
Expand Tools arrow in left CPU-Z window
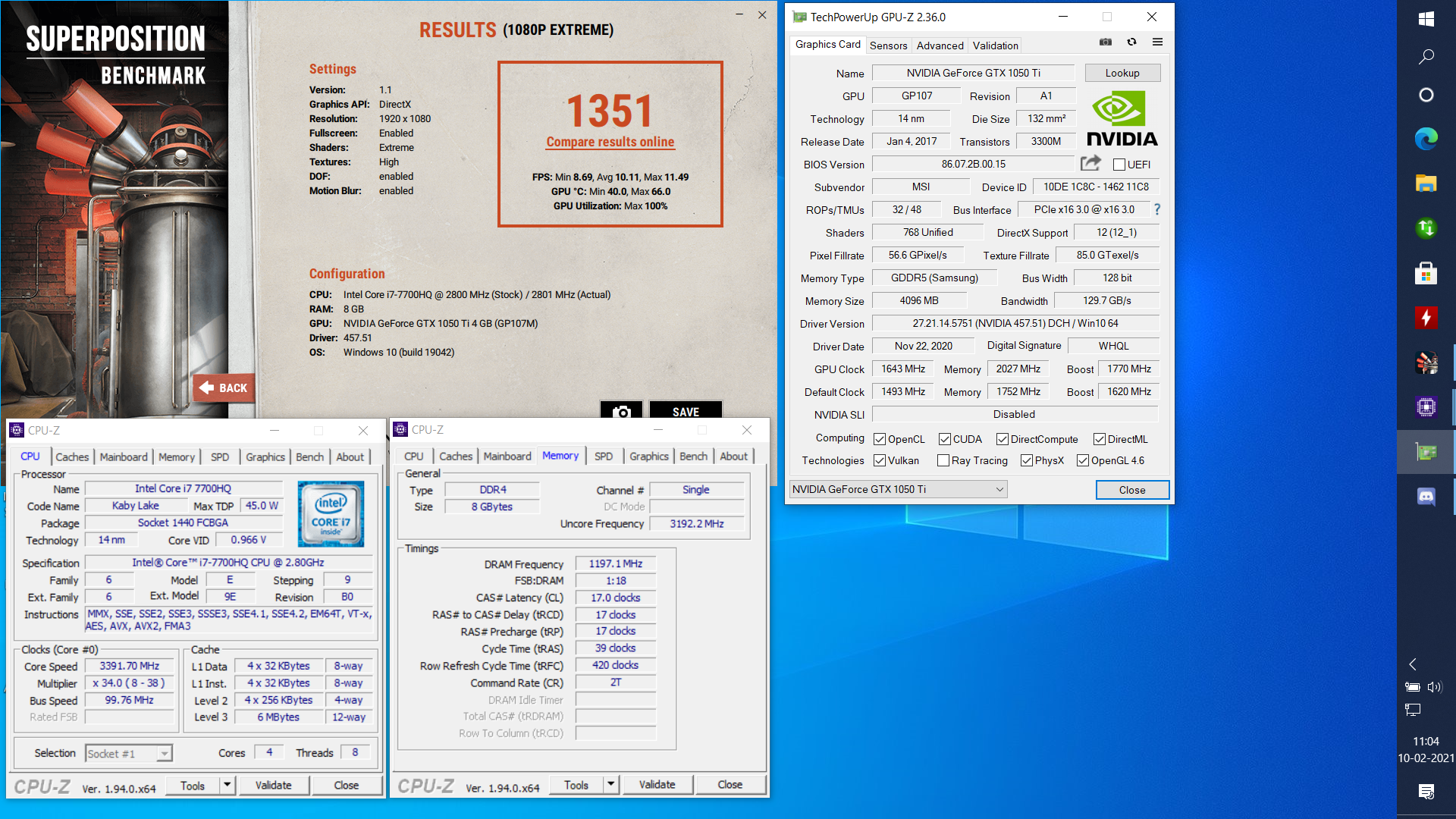click(227, 785)
